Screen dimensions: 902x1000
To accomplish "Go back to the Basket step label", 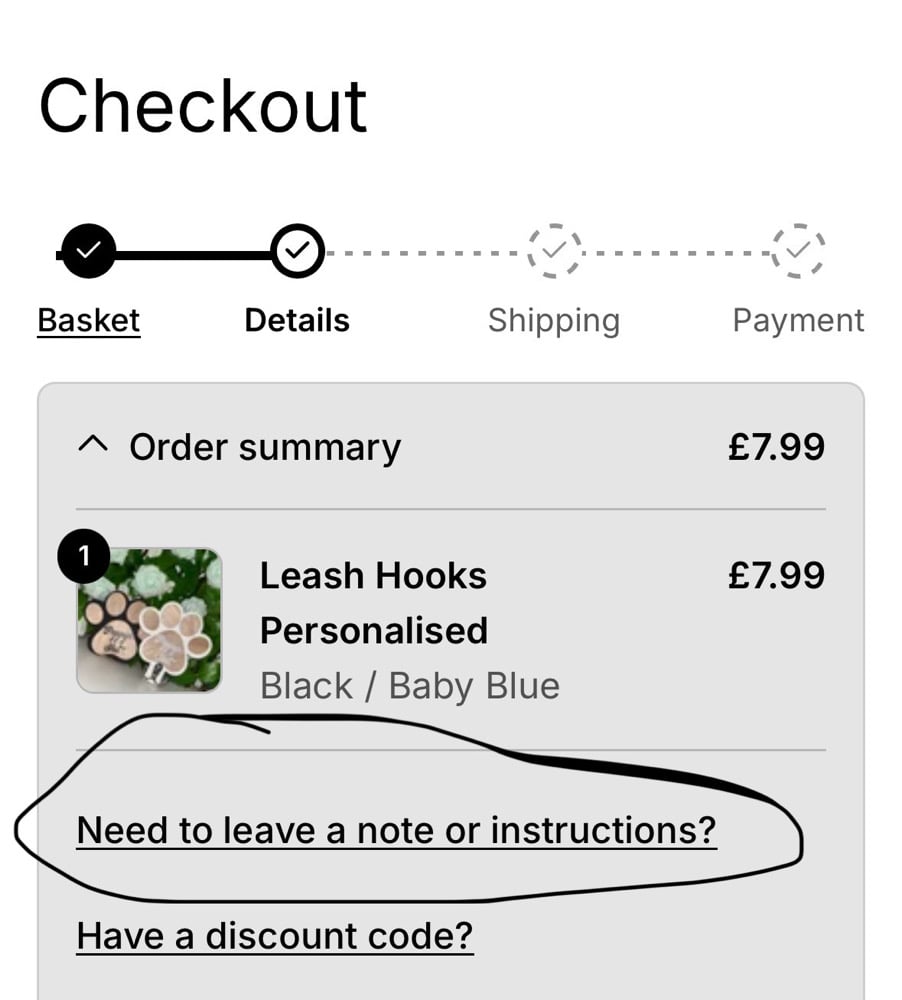I will [89, 321].
